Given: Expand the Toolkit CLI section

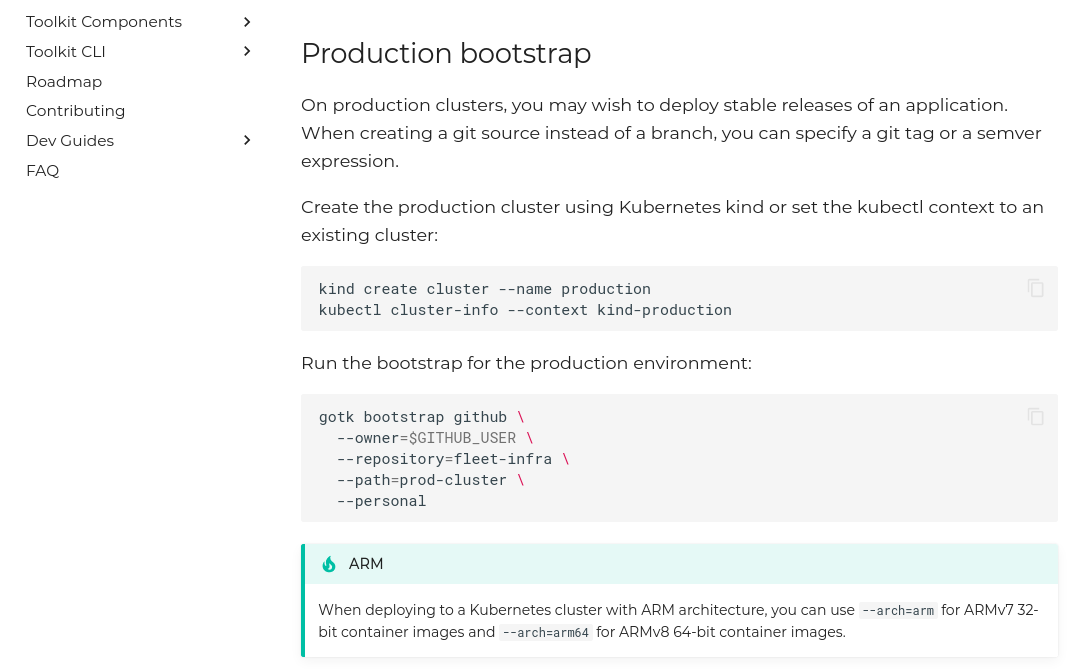Looking at the screenshot, I should [x=65, y=51].
